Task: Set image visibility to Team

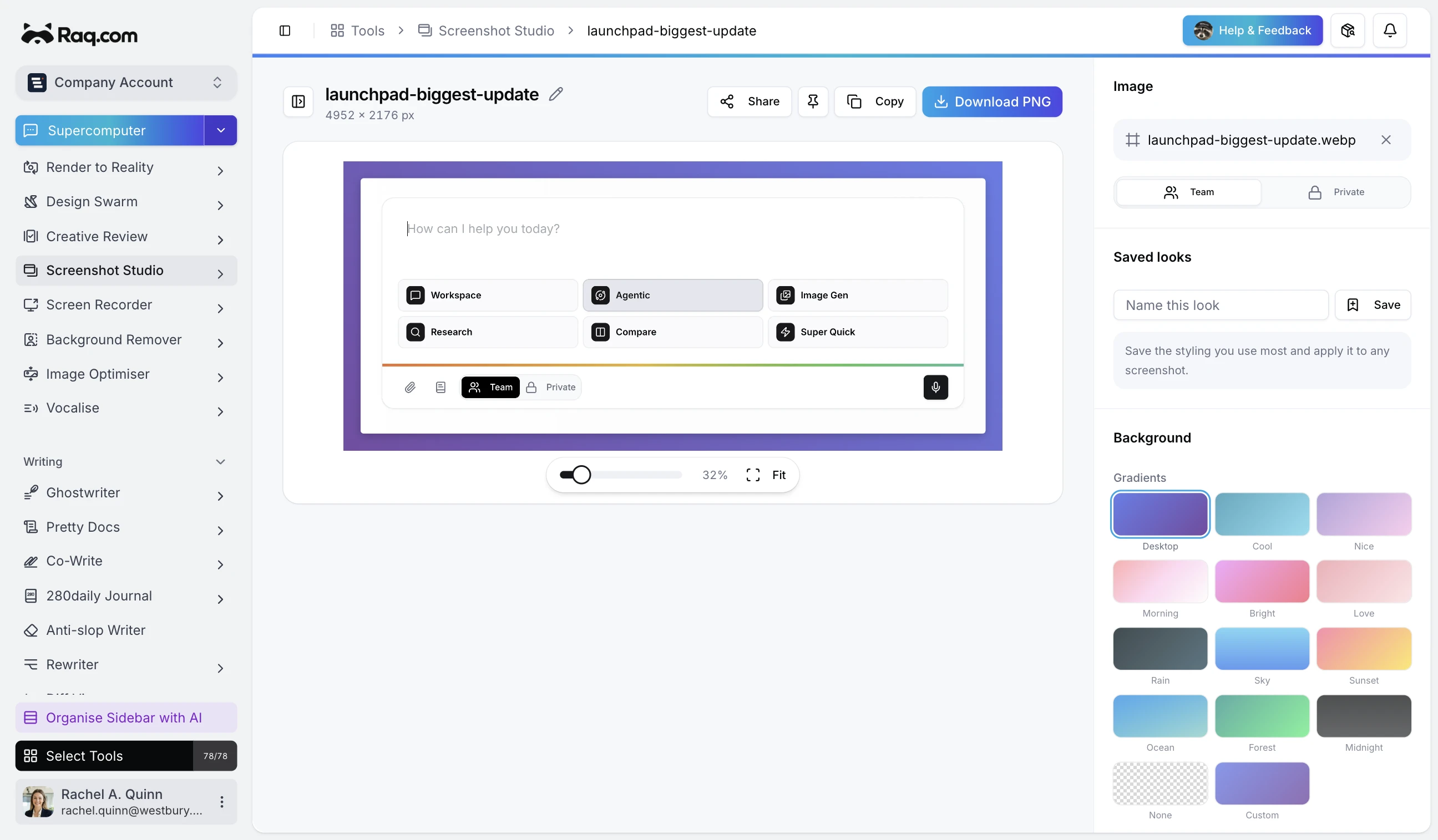Action: [x=1188, y=192]
